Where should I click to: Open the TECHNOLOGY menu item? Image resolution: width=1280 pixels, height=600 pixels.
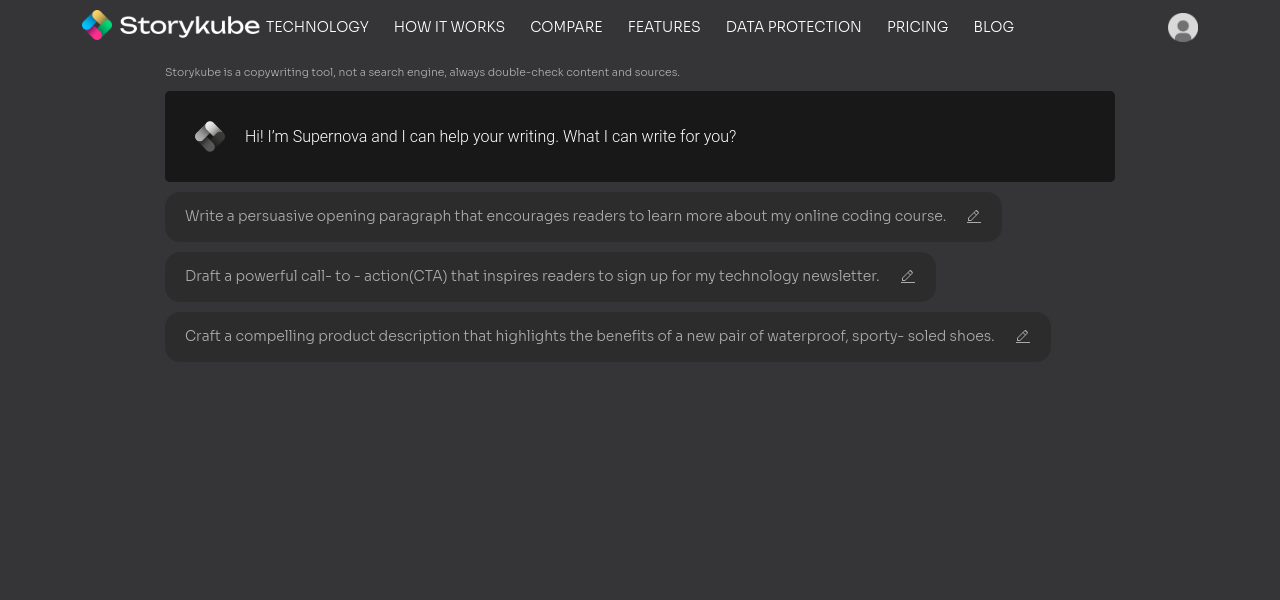coord(317,27)
